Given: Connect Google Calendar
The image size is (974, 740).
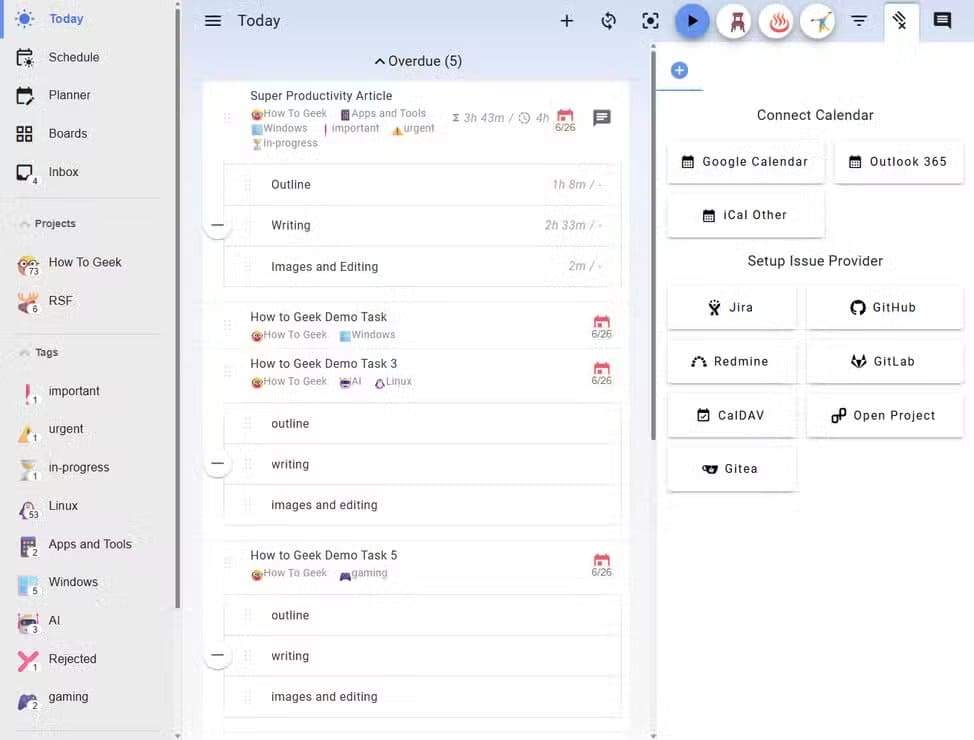Looking at the screenshot, I should click(x=745, y=161).
